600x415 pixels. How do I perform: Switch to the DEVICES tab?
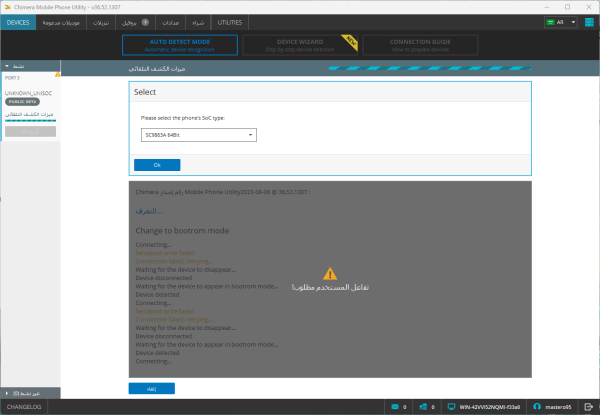[18, 23]
